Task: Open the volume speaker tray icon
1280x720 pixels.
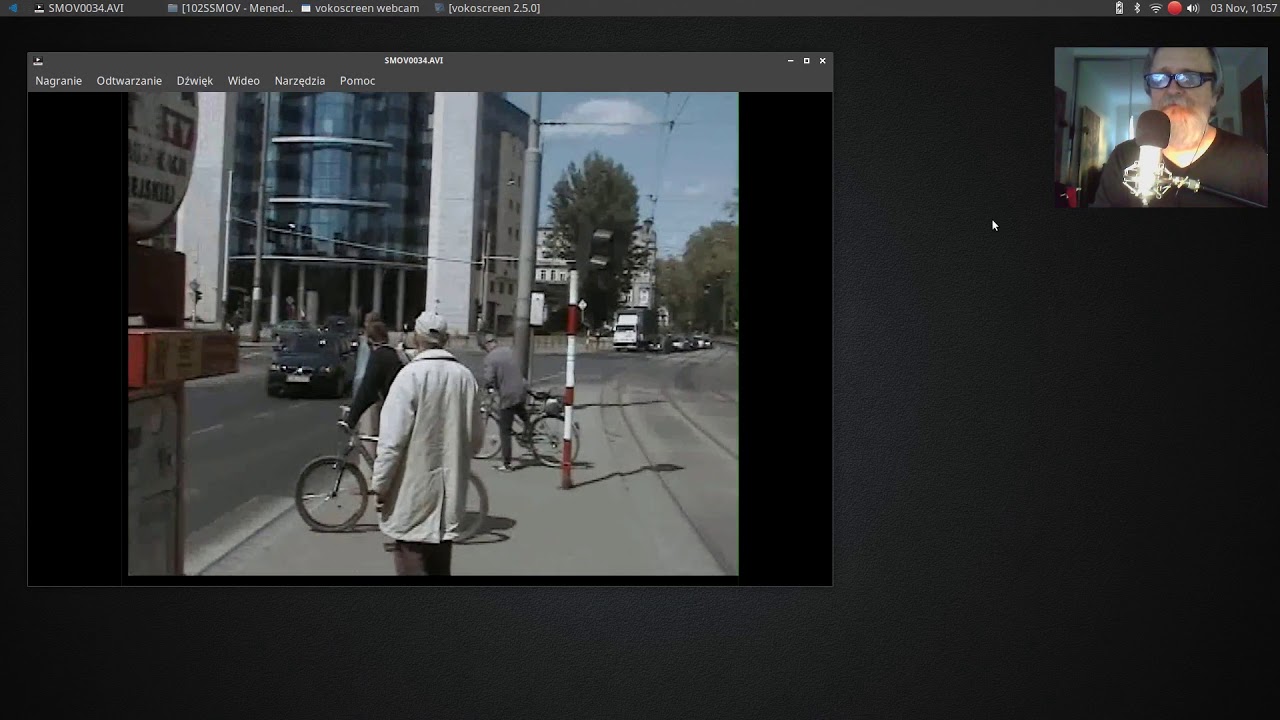Action: [x=1192, y=8]
